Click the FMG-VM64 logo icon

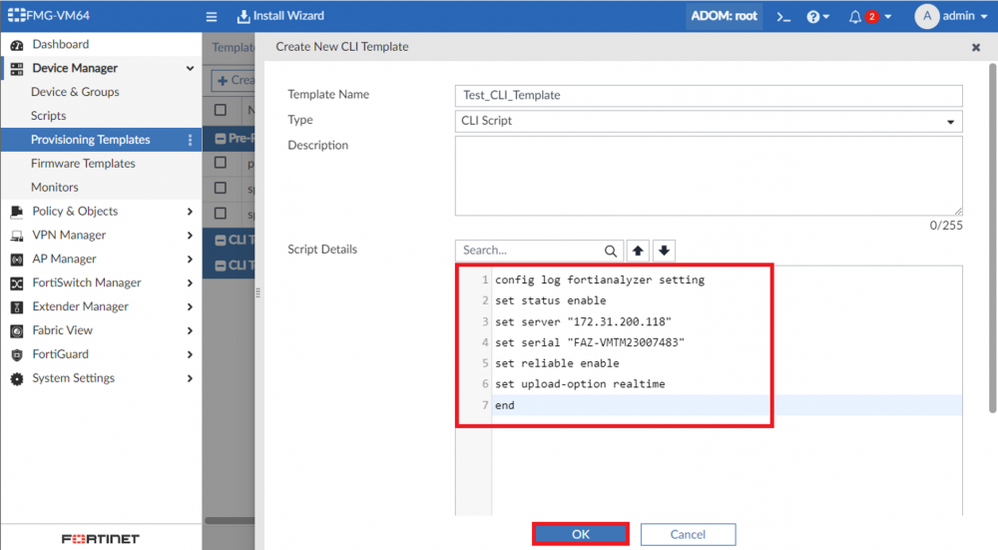17,15
